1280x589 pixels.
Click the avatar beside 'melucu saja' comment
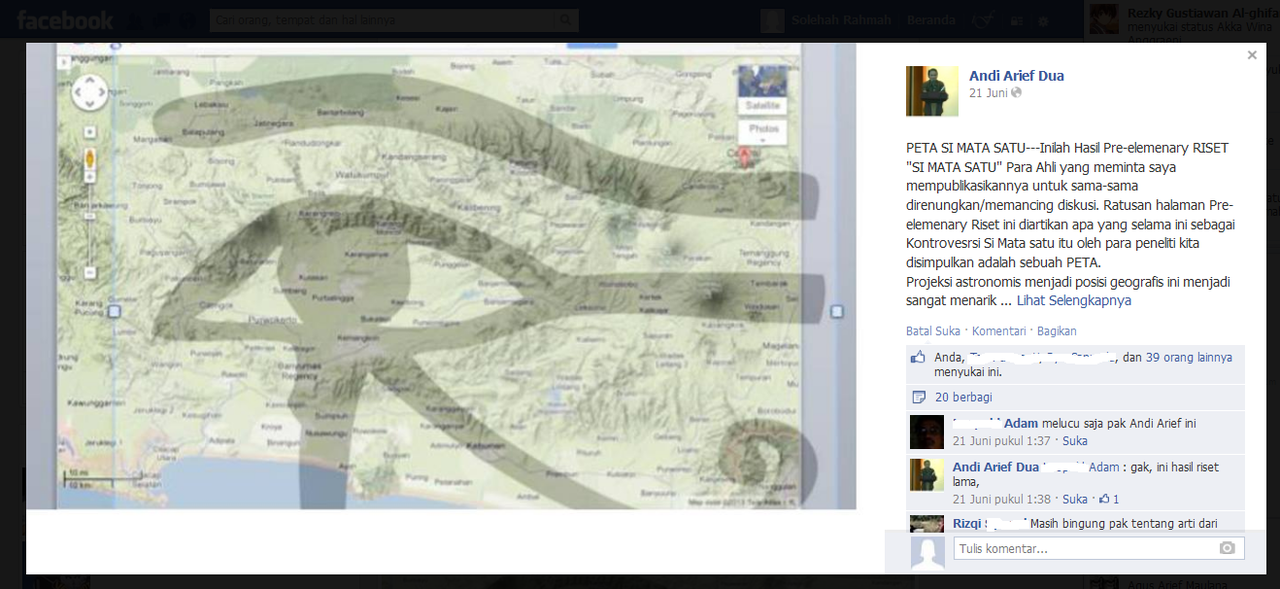pyautogui.click(x=927, y=432)
